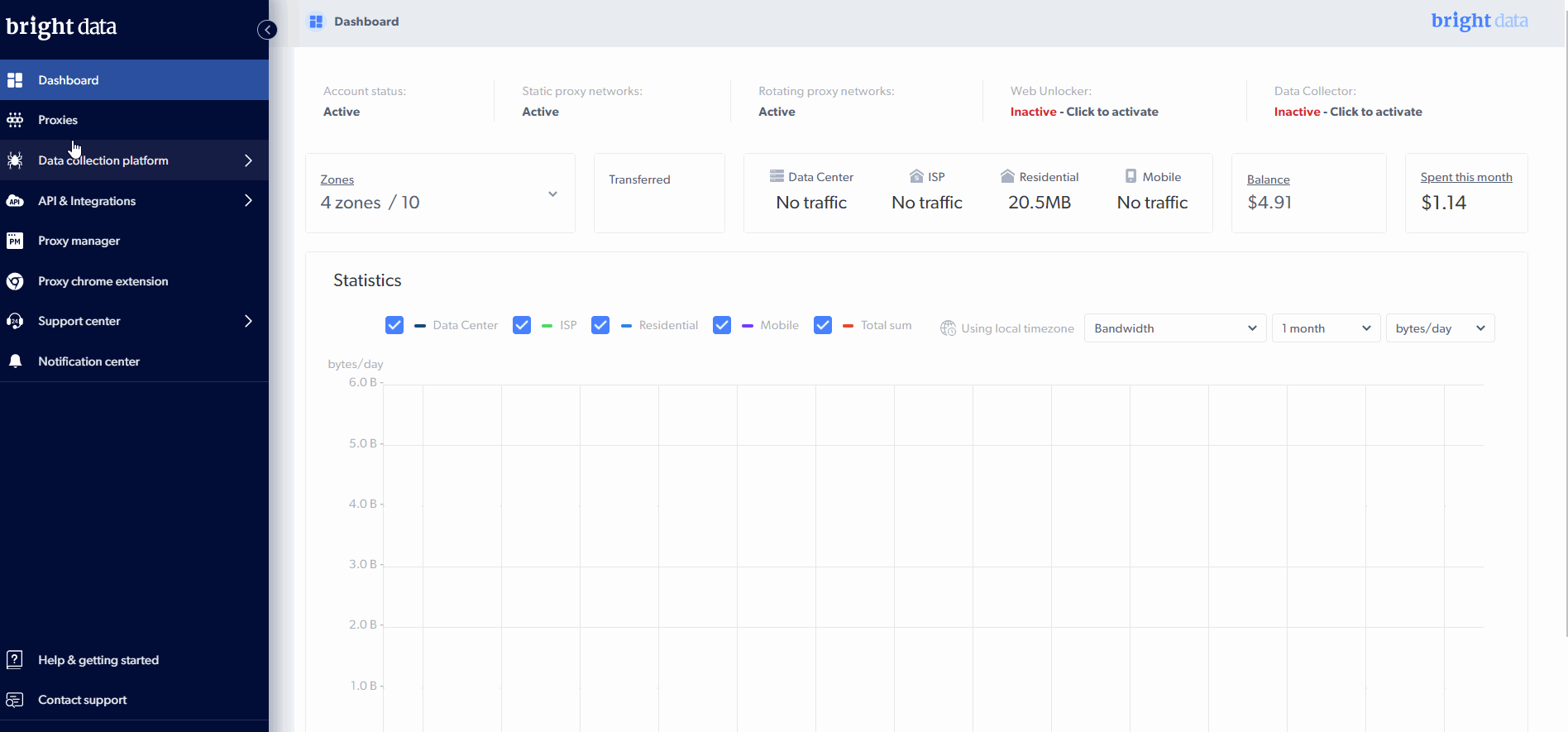
Task: Click the Proxies network icon
Action: 15,121
